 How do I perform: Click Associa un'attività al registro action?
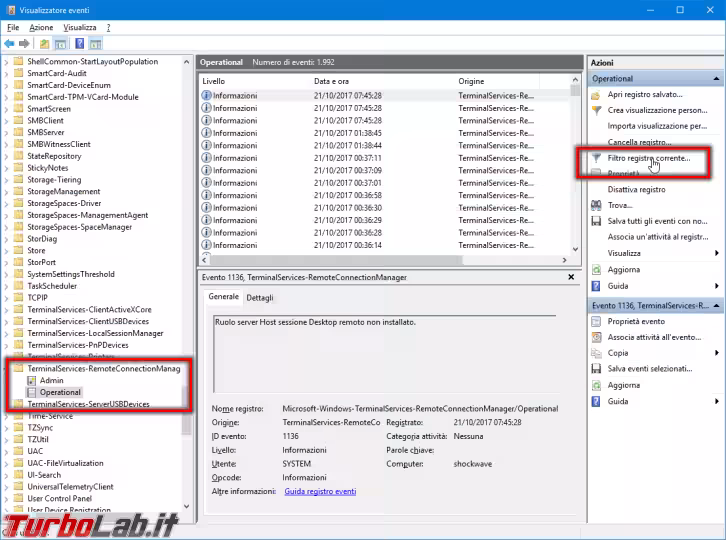point(658,237)
